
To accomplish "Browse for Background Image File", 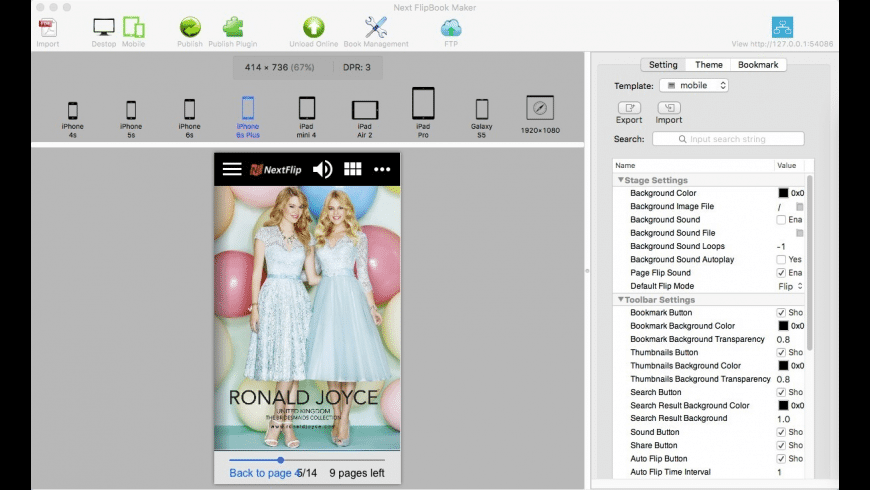I will 800,206.
